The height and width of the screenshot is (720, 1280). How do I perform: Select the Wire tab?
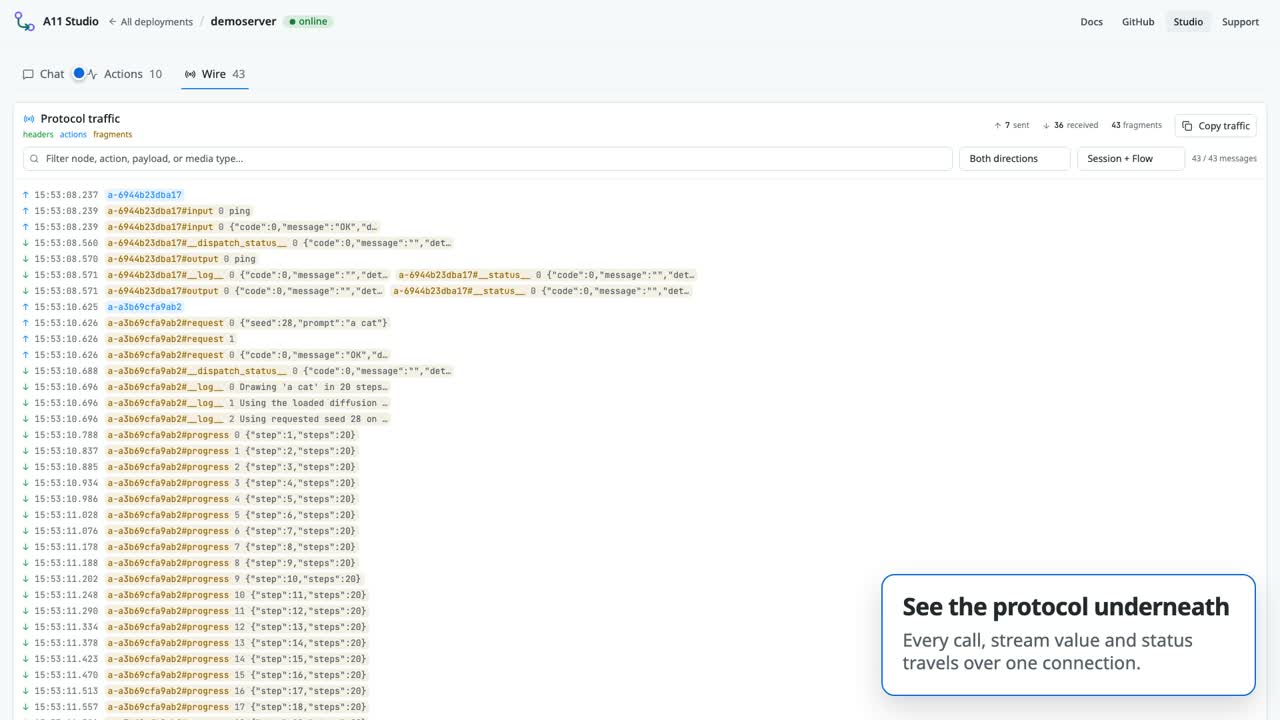[215, 74]
